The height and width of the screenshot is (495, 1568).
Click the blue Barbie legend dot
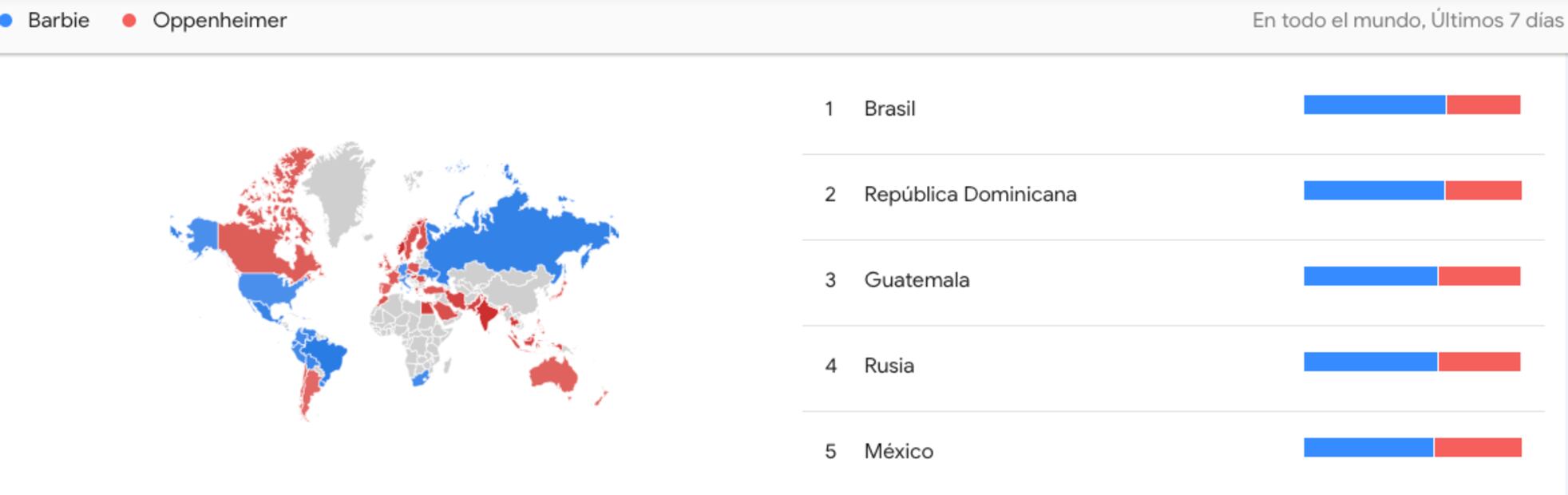[x=6, y=21]
